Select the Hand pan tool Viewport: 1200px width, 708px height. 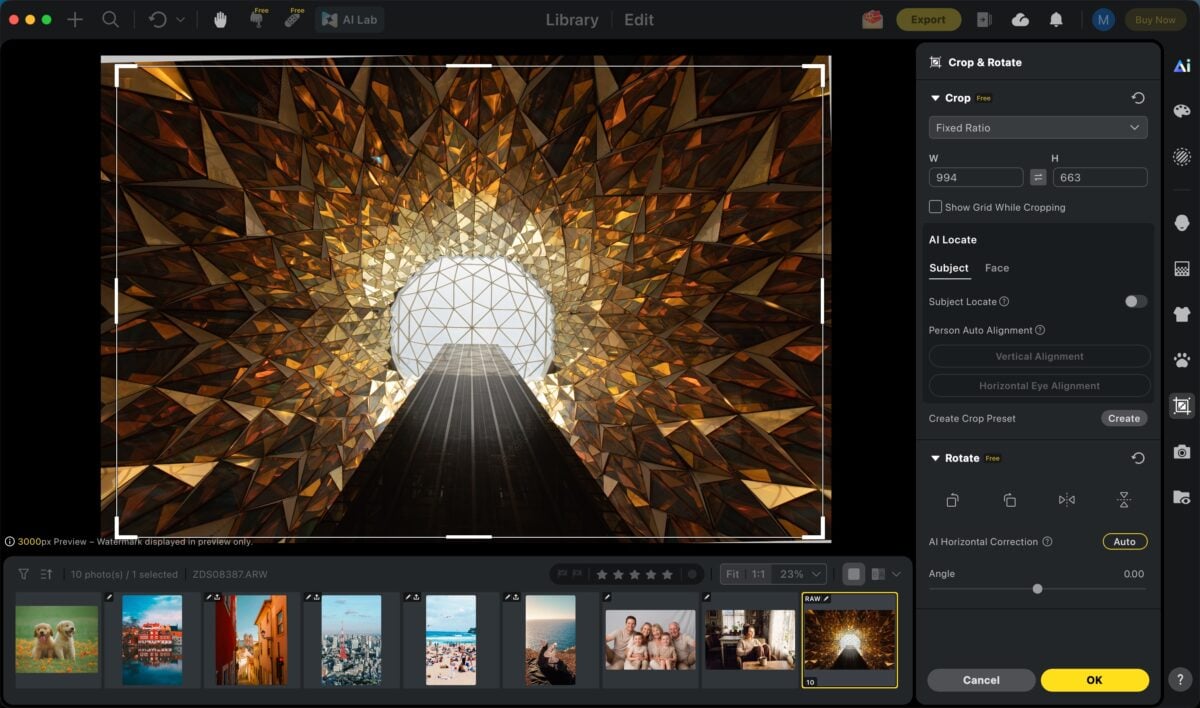coord(220,19)
